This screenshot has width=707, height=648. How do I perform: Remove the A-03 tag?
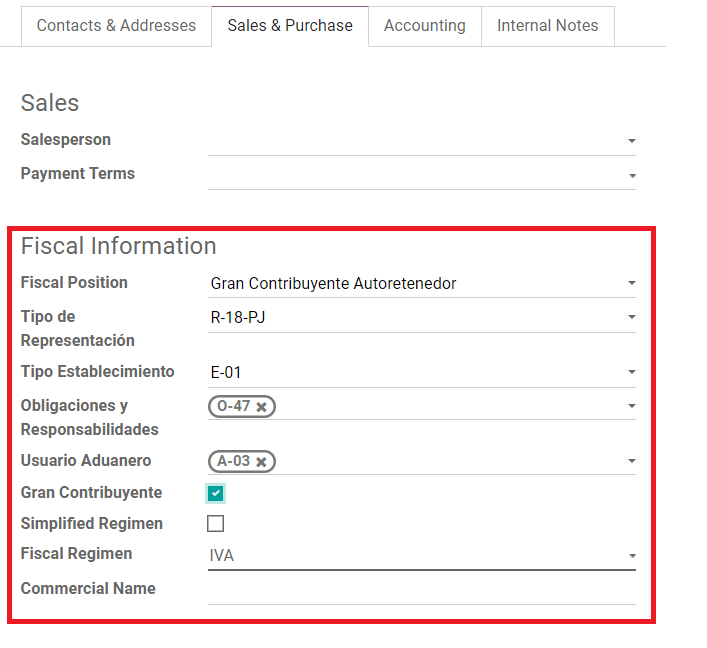tap(261, 462)
